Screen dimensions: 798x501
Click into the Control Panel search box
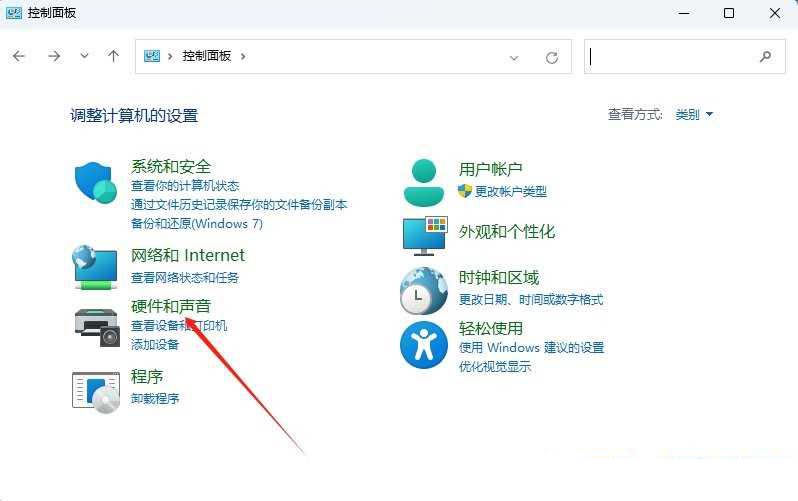(x=670, y=57)
